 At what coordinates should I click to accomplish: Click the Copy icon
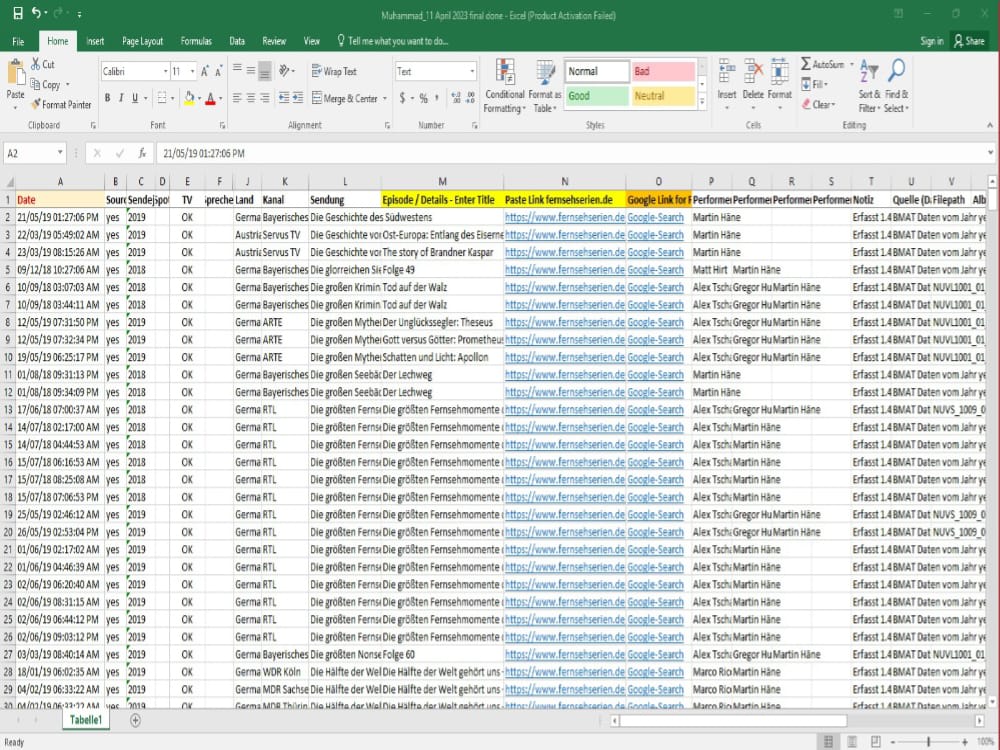pos(36,84)
